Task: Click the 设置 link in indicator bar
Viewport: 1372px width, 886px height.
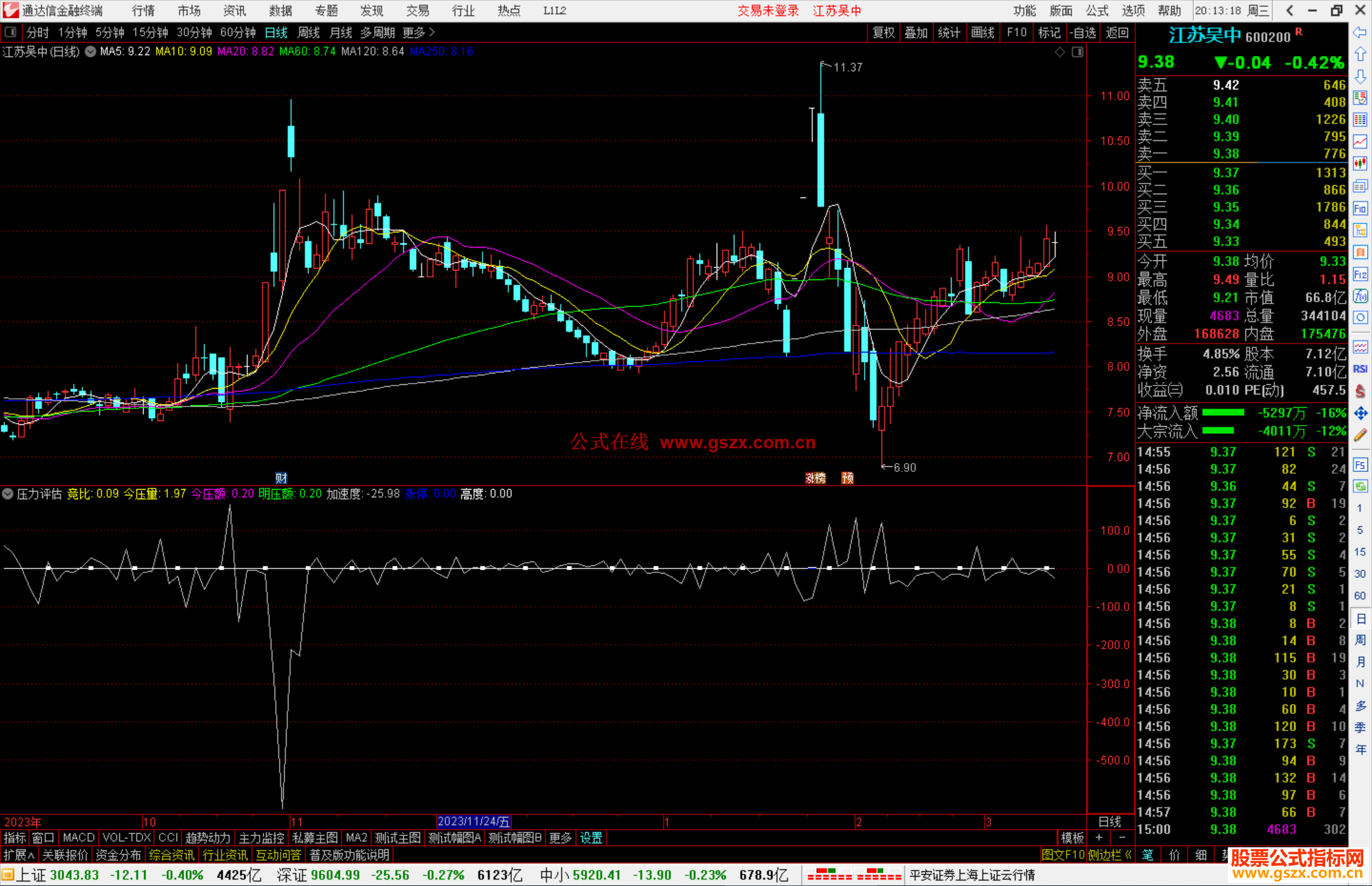Action: coord(591,838)
